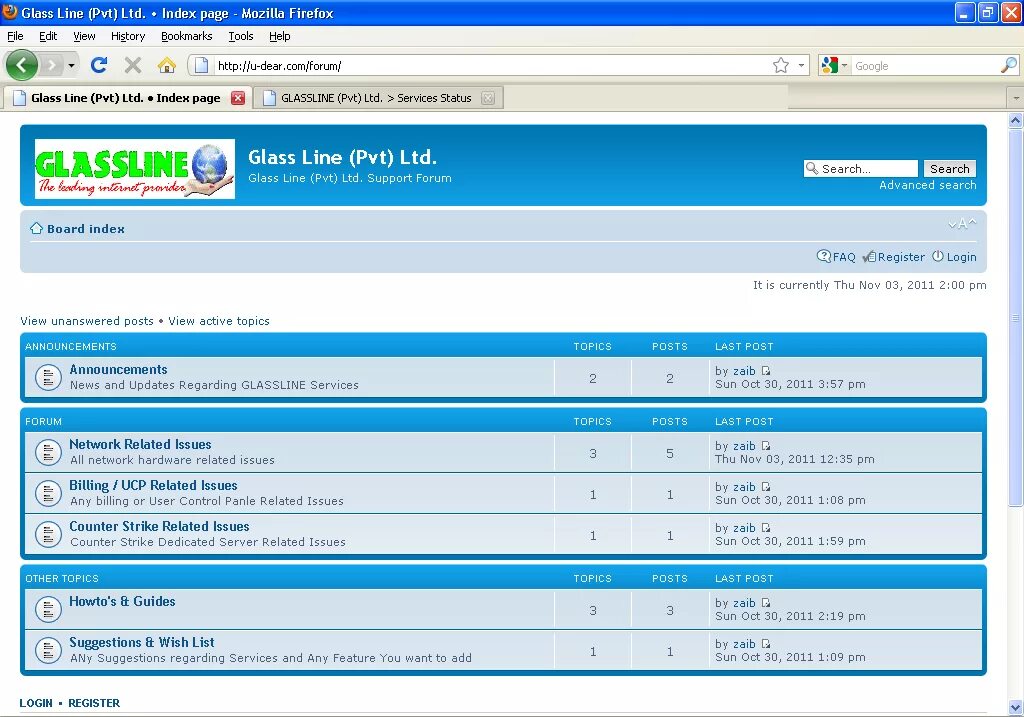Bookmark this page with the star icon
This screenshot has height=717, width=1024.
(780, 65)
